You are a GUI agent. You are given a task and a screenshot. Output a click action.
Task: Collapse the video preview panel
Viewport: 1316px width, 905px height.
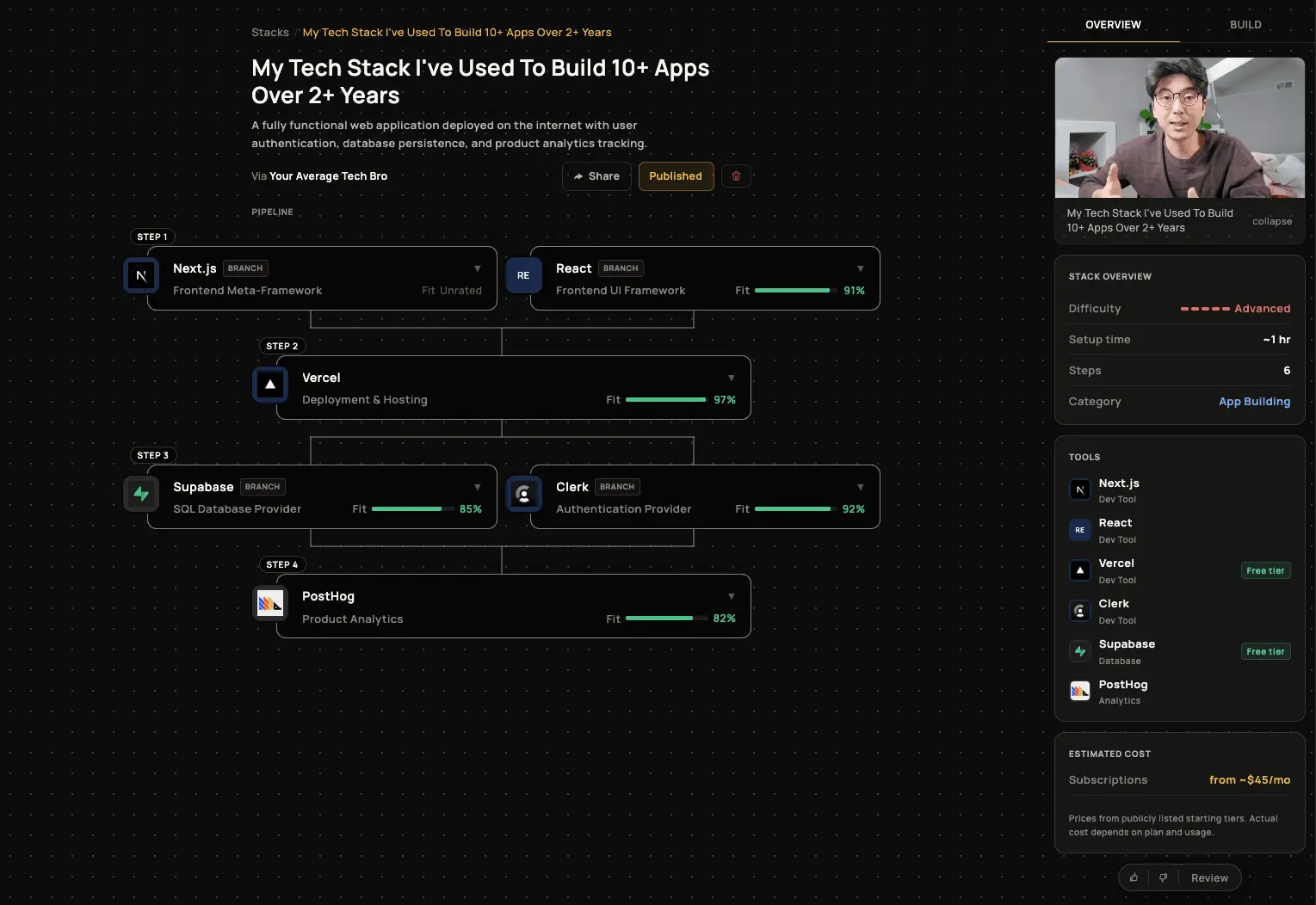[x=1272, y=221]
